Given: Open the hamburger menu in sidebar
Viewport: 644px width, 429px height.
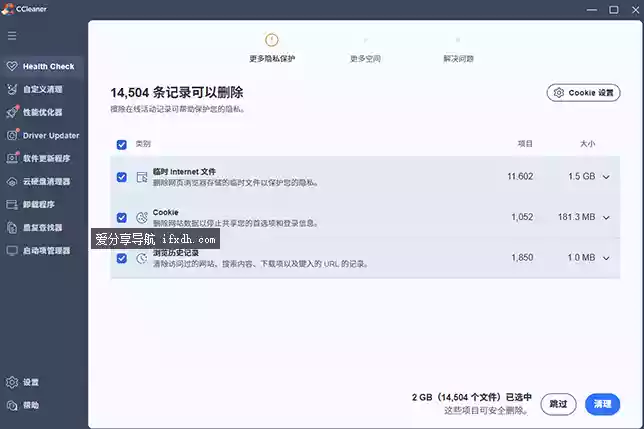Looking at the screenshot, I should tap(12, 36).
